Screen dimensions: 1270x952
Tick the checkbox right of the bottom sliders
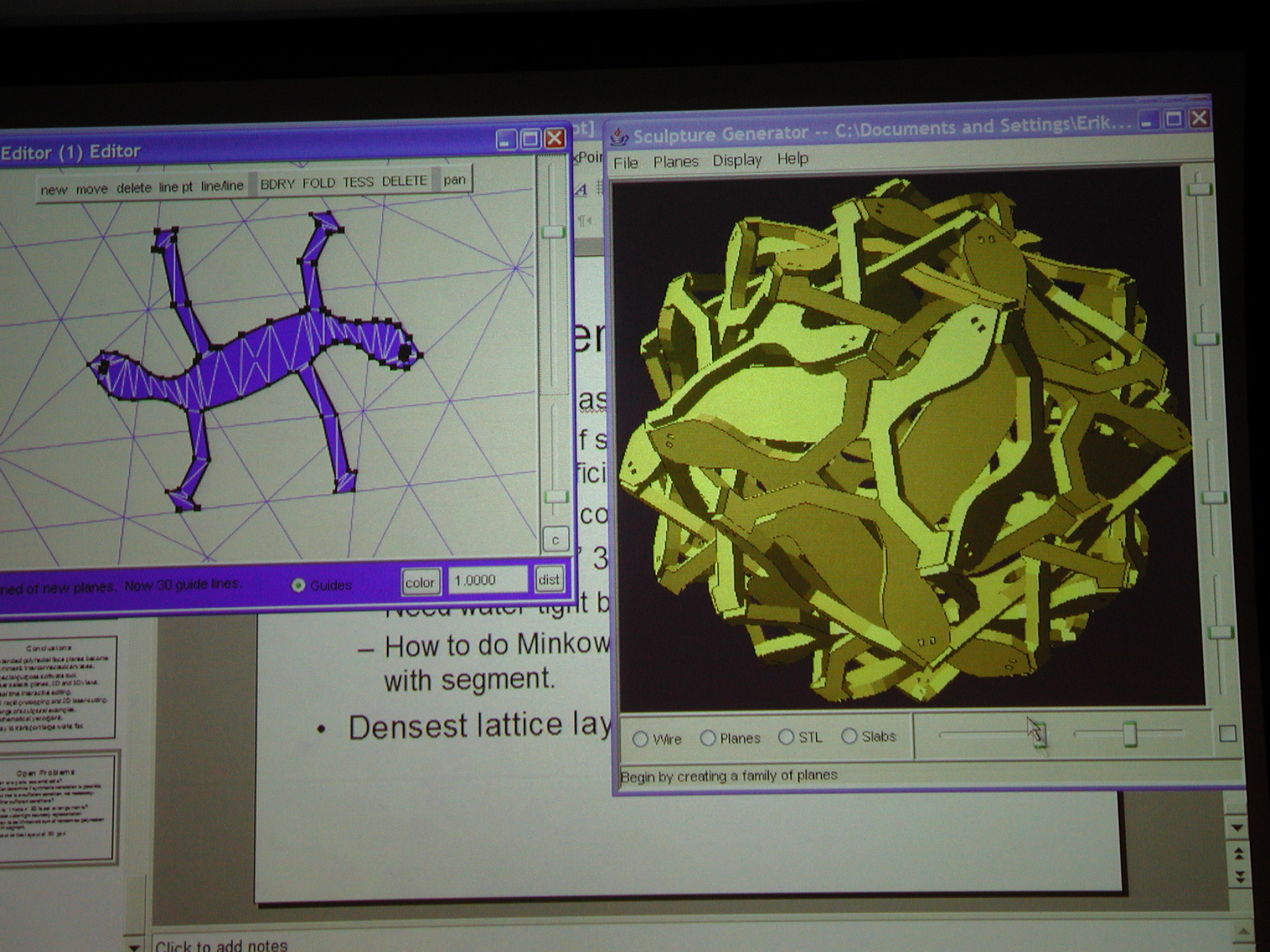coord(1227,734)
